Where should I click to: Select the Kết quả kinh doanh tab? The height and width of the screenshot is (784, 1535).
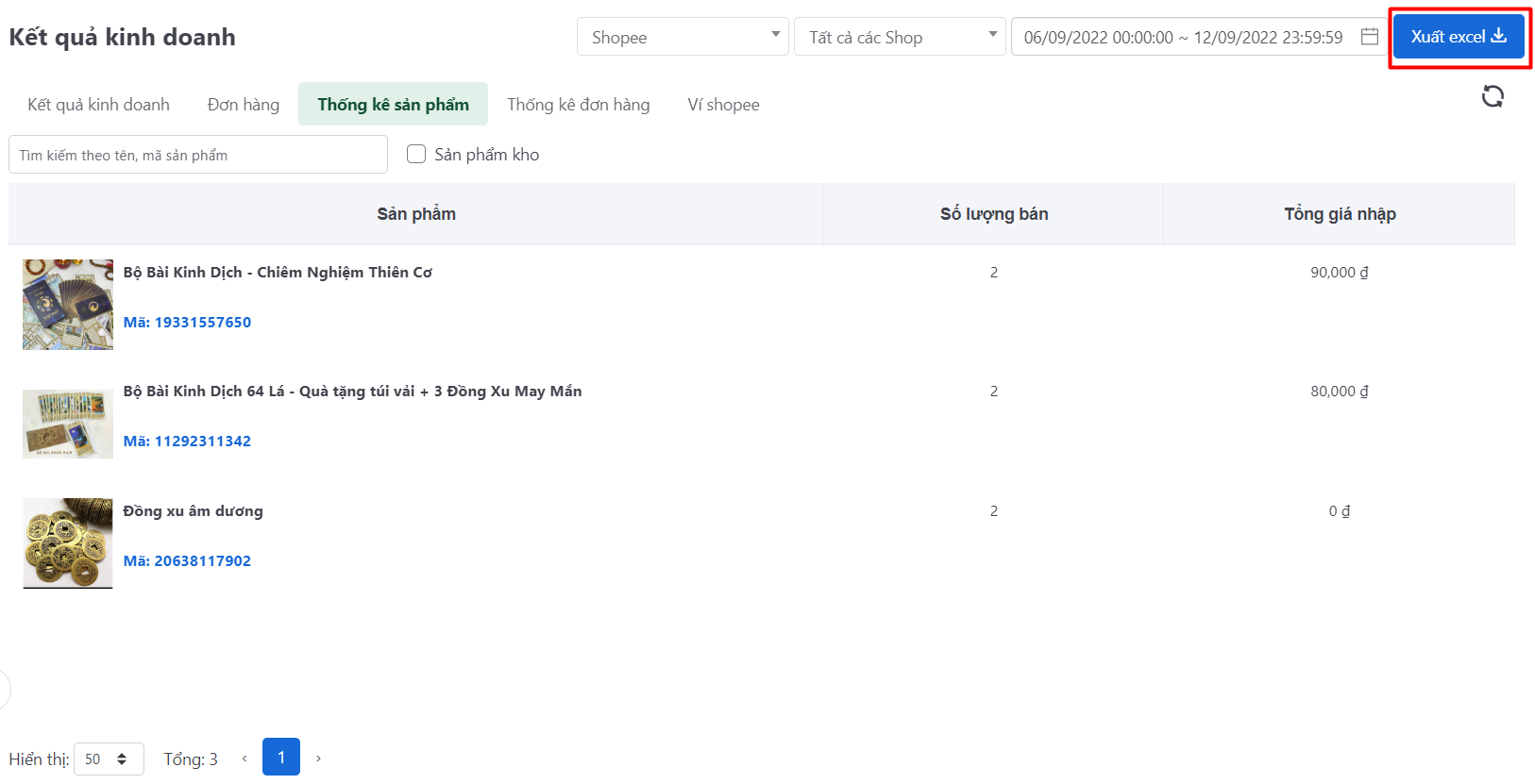[x=98, y=105]
